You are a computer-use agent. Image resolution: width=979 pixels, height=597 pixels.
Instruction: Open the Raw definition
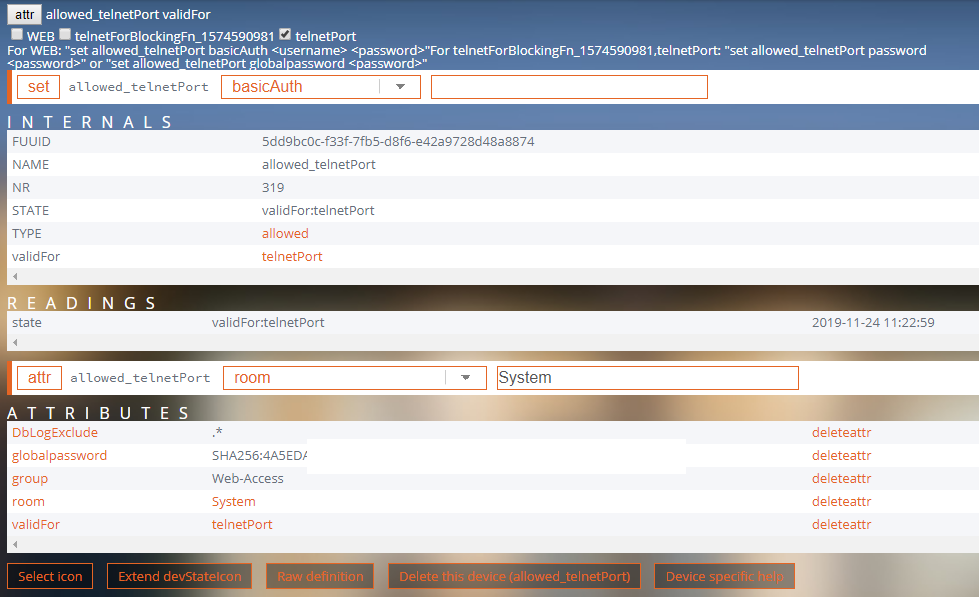320,576
